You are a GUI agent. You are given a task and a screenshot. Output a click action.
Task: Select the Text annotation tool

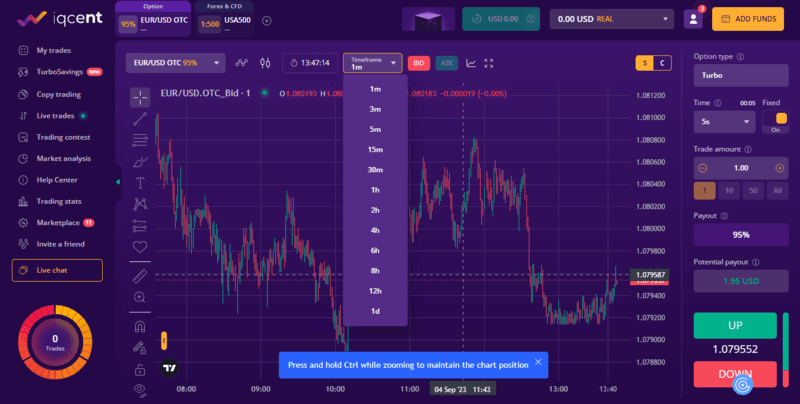140,183
